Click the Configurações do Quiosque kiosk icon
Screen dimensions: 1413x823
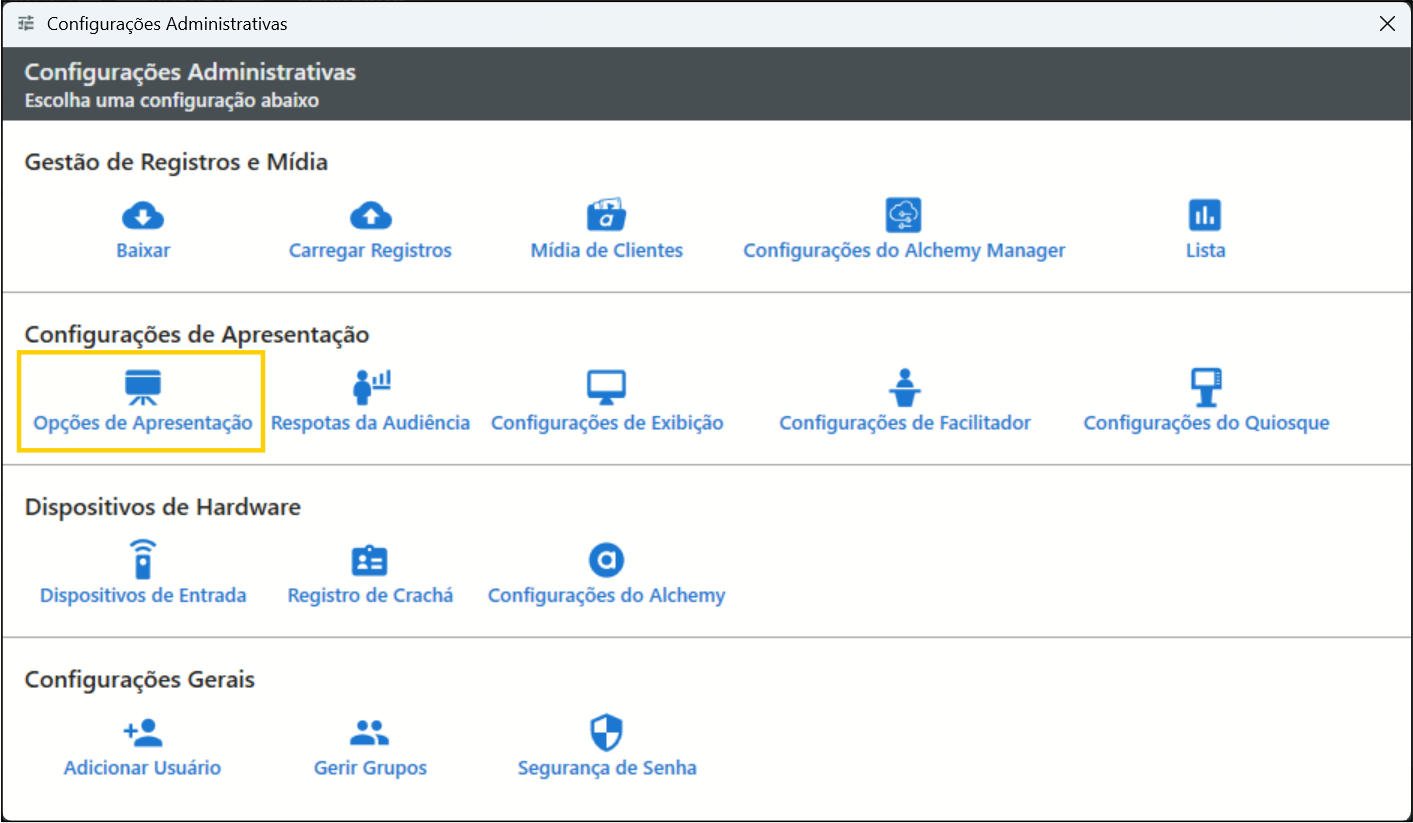click(x=1206, y=387)
